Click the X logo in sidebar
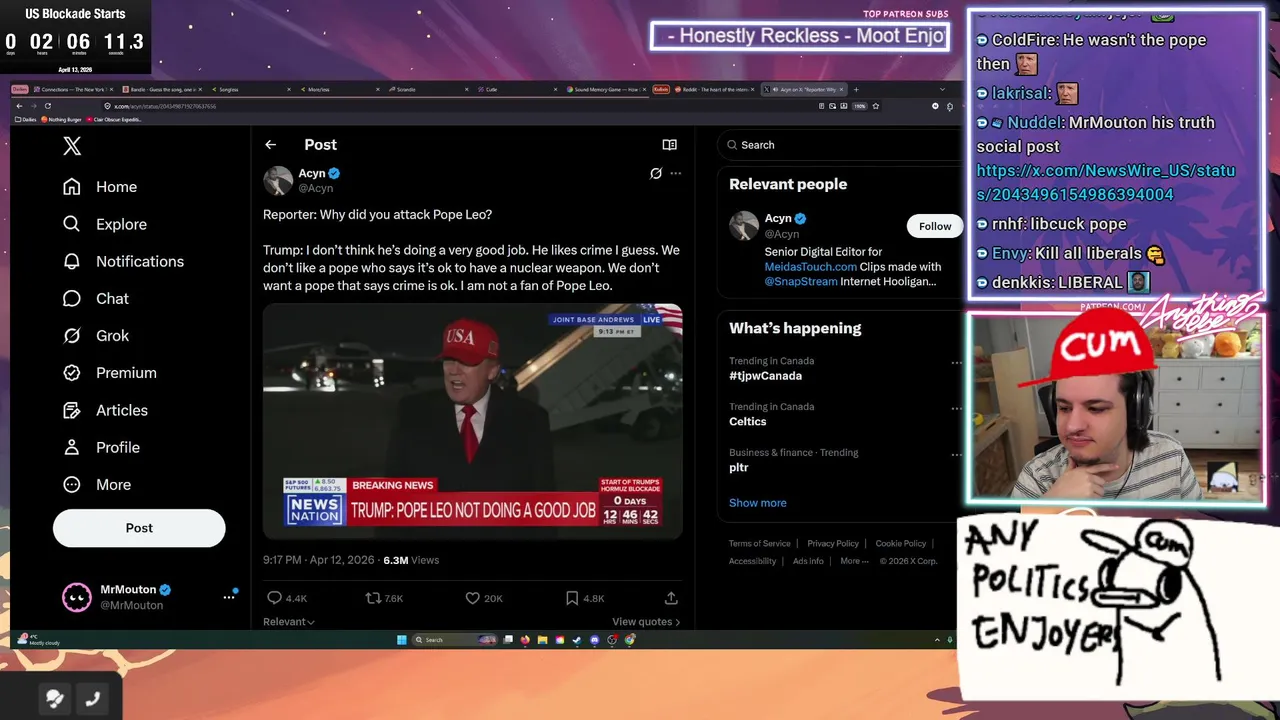This screenshot has height=720, width=1280. click(x=72, y=146)
